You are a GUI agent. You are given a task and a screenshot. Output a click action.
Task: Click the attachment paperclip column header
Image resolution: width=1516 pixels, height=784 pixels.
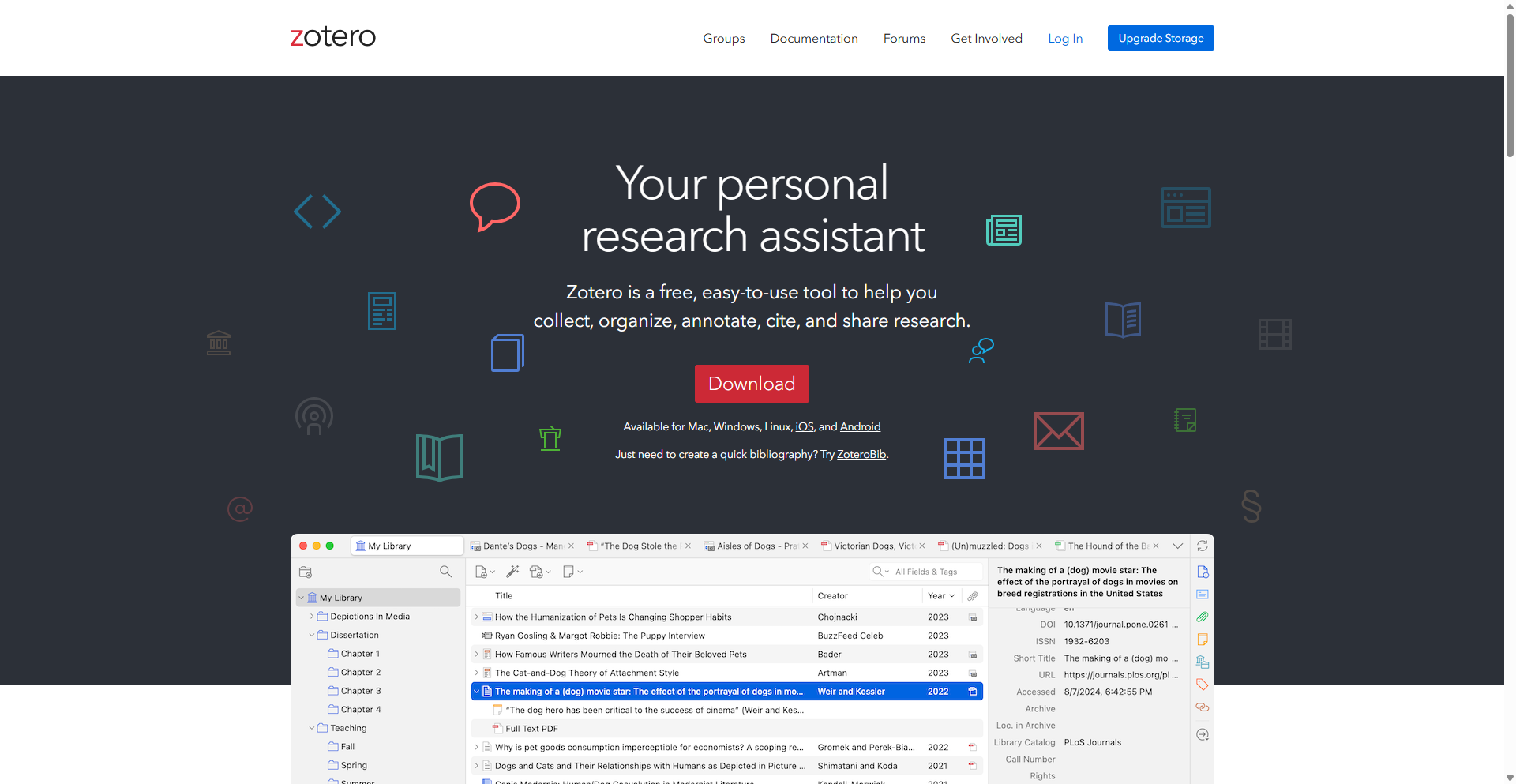tap(973, 596)
